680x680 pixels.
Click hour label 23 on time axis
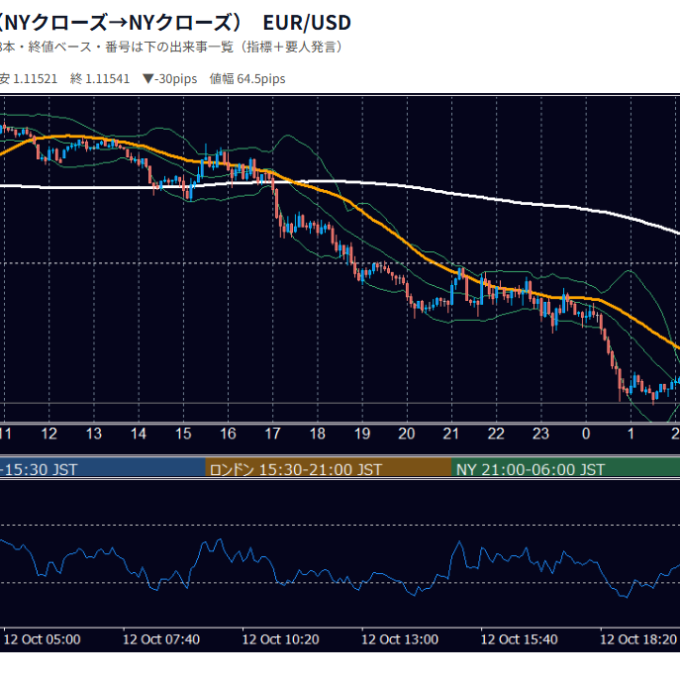(x=541, y=434)
